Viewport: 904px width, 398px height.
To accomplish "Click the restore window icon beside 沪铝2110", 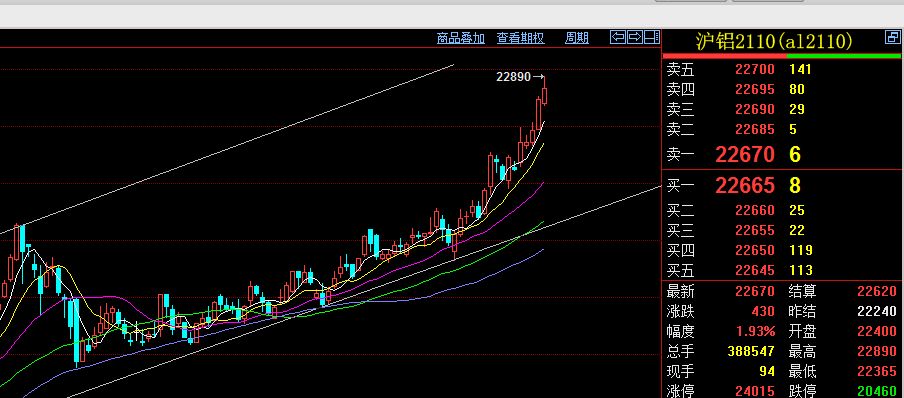I will pyautogui.click(x=892, y=38).
